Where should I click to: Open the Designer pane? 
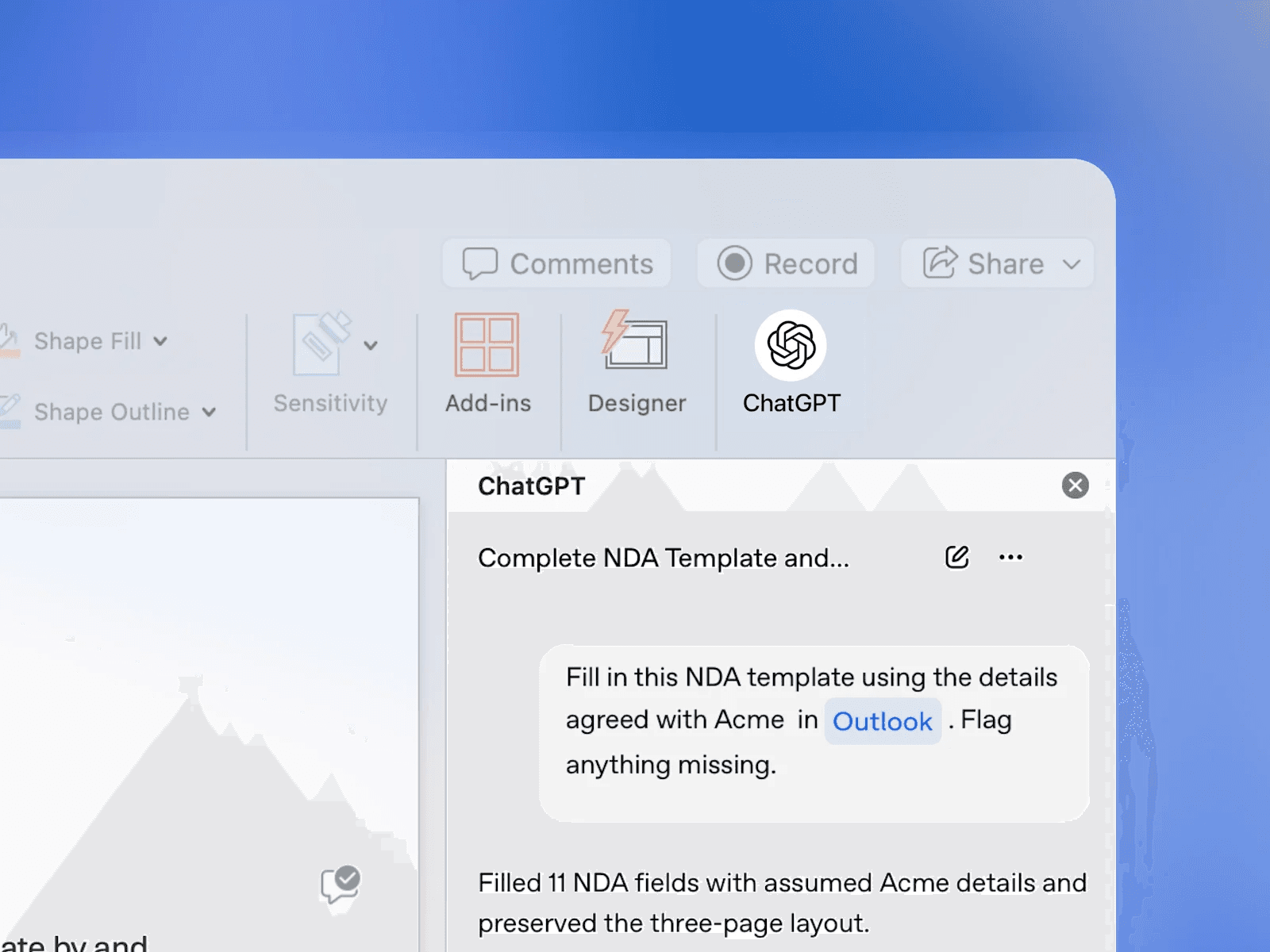(x=637, y=363)
